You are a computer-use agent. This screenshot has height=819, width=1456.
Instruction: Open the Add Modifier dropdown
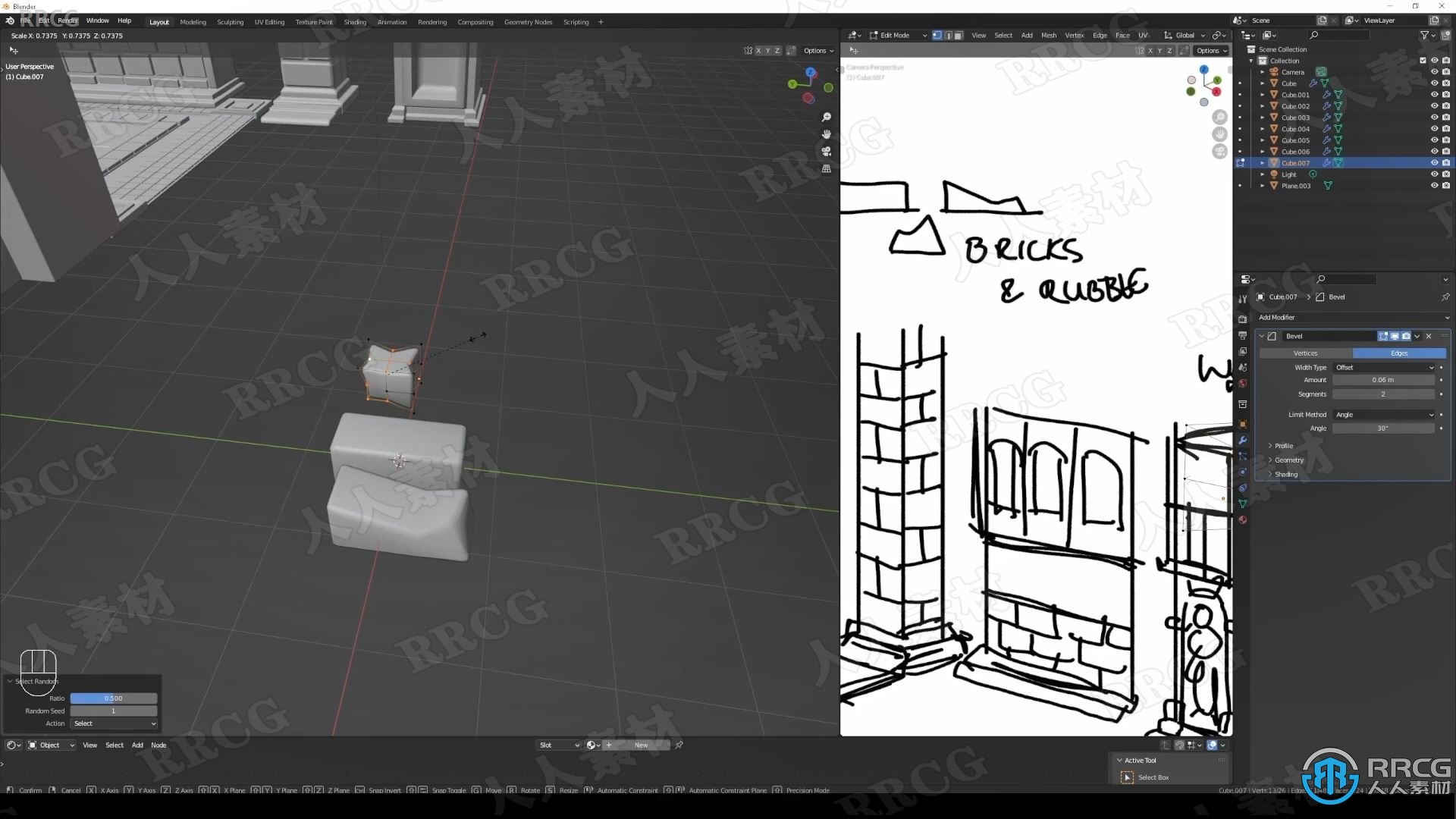[x=1353, y=318]
